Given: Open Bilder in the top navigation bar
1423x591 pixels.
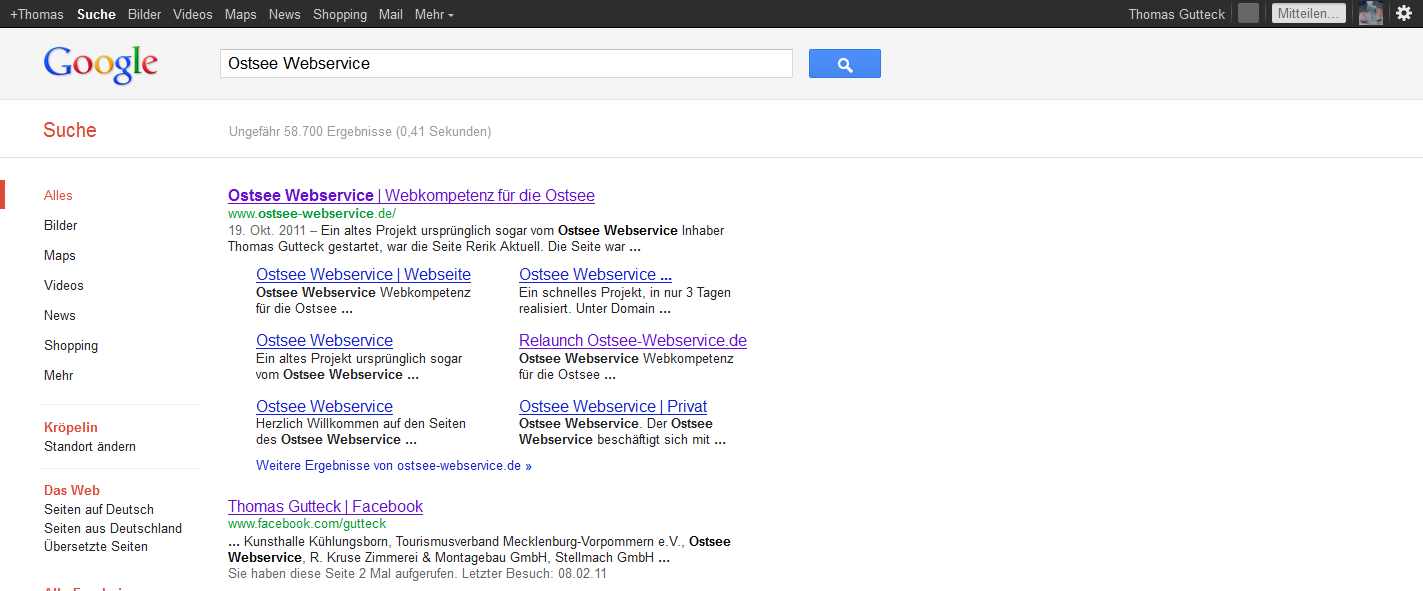Looking at the screenshot, I should [145, 14].
